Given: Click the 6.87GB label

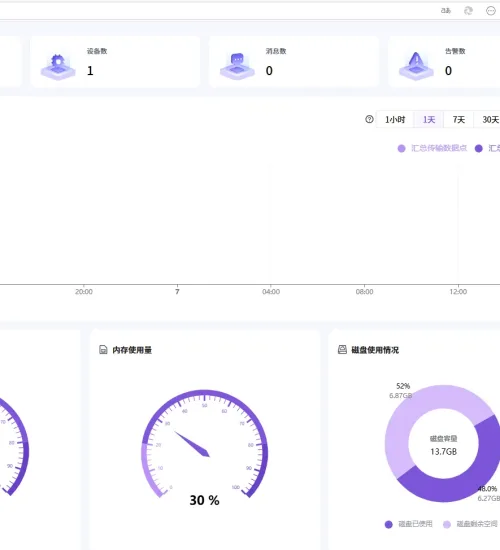Looking at the screenshot, I should click(400, 396).
